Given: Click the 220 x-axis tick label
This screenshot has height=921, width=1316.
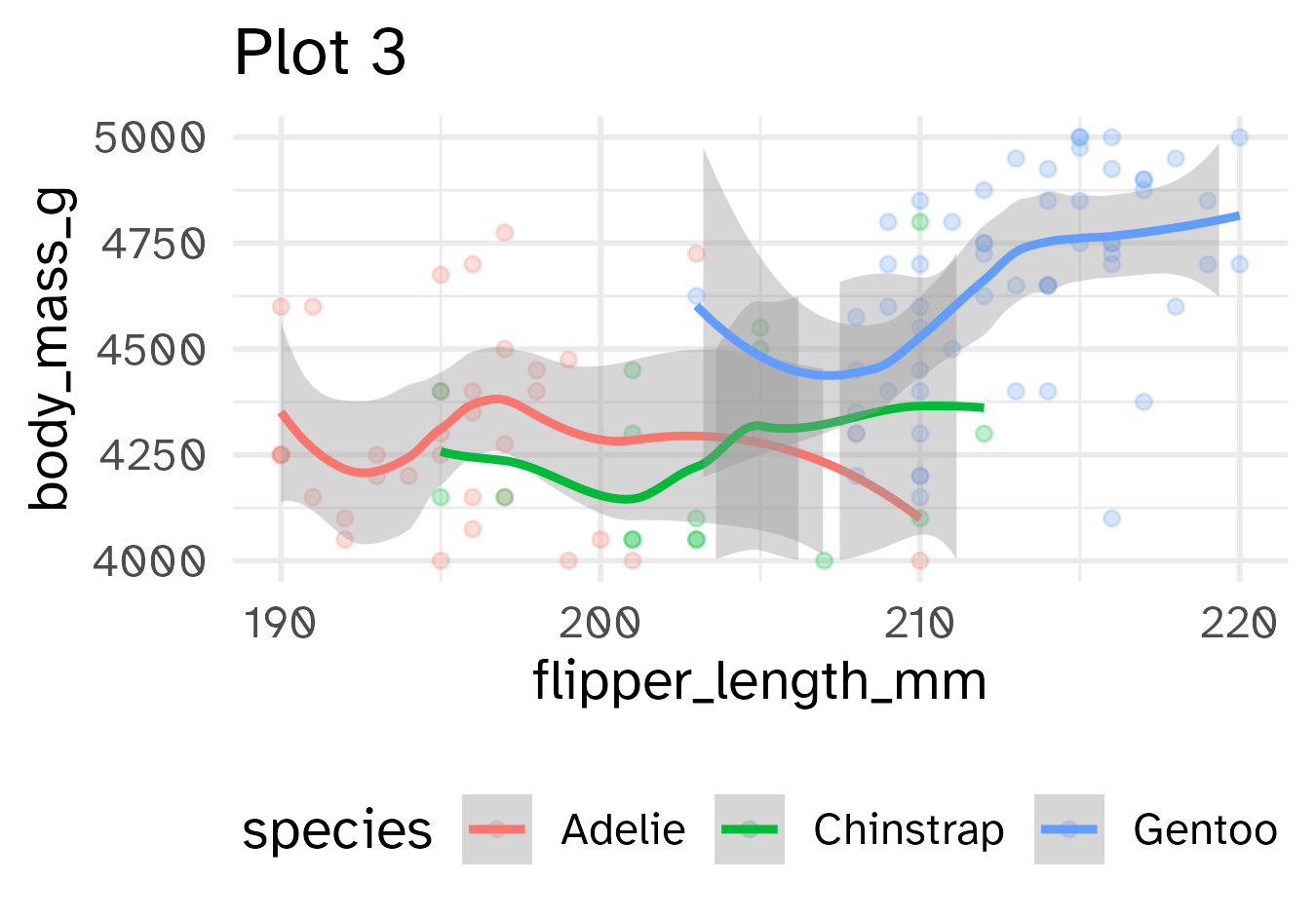Looking at the screenshot, I should click(1239, 624).
